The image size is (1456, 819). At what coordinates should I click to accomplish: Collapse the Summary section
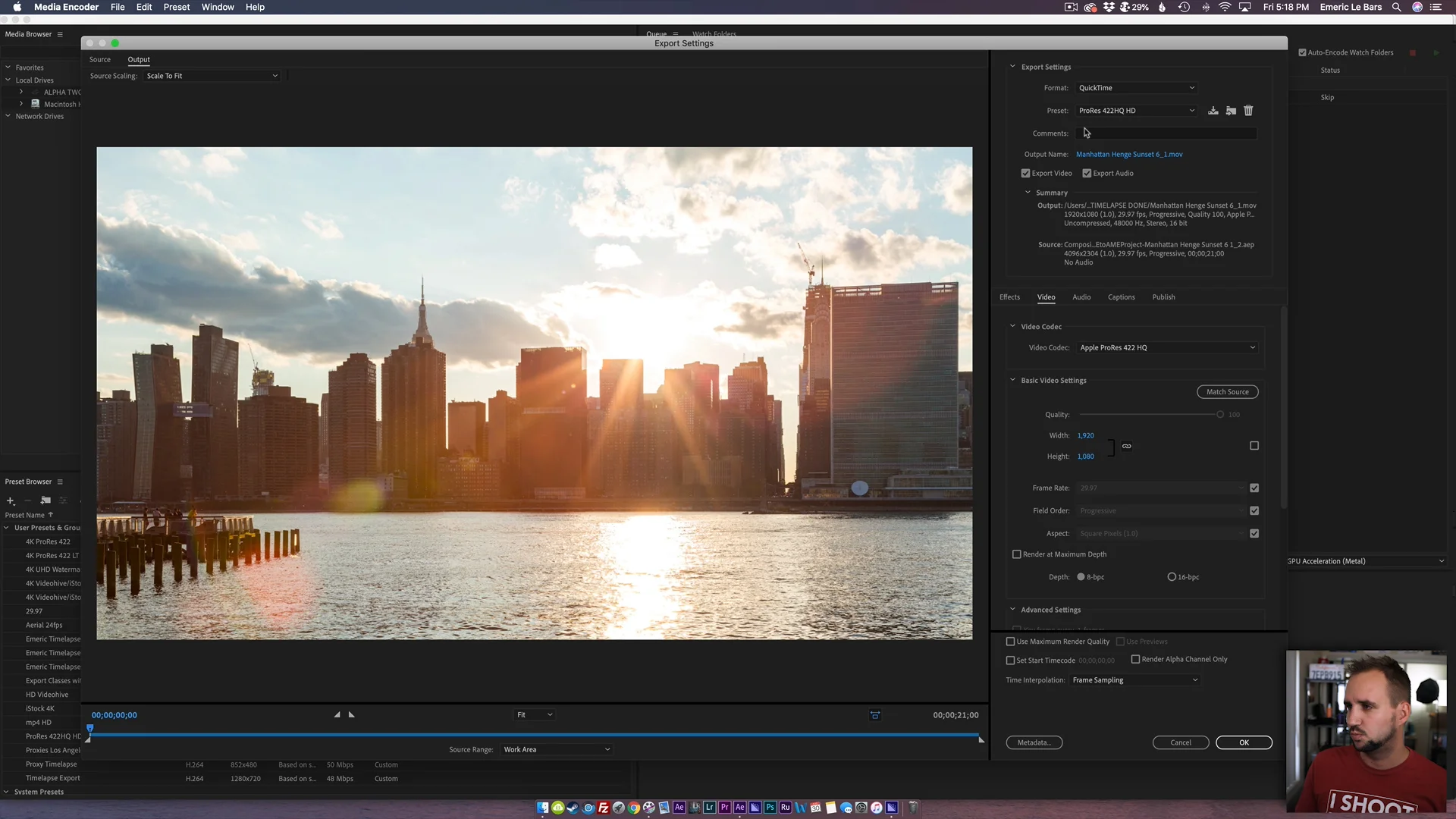click(x=1028, y=193)
